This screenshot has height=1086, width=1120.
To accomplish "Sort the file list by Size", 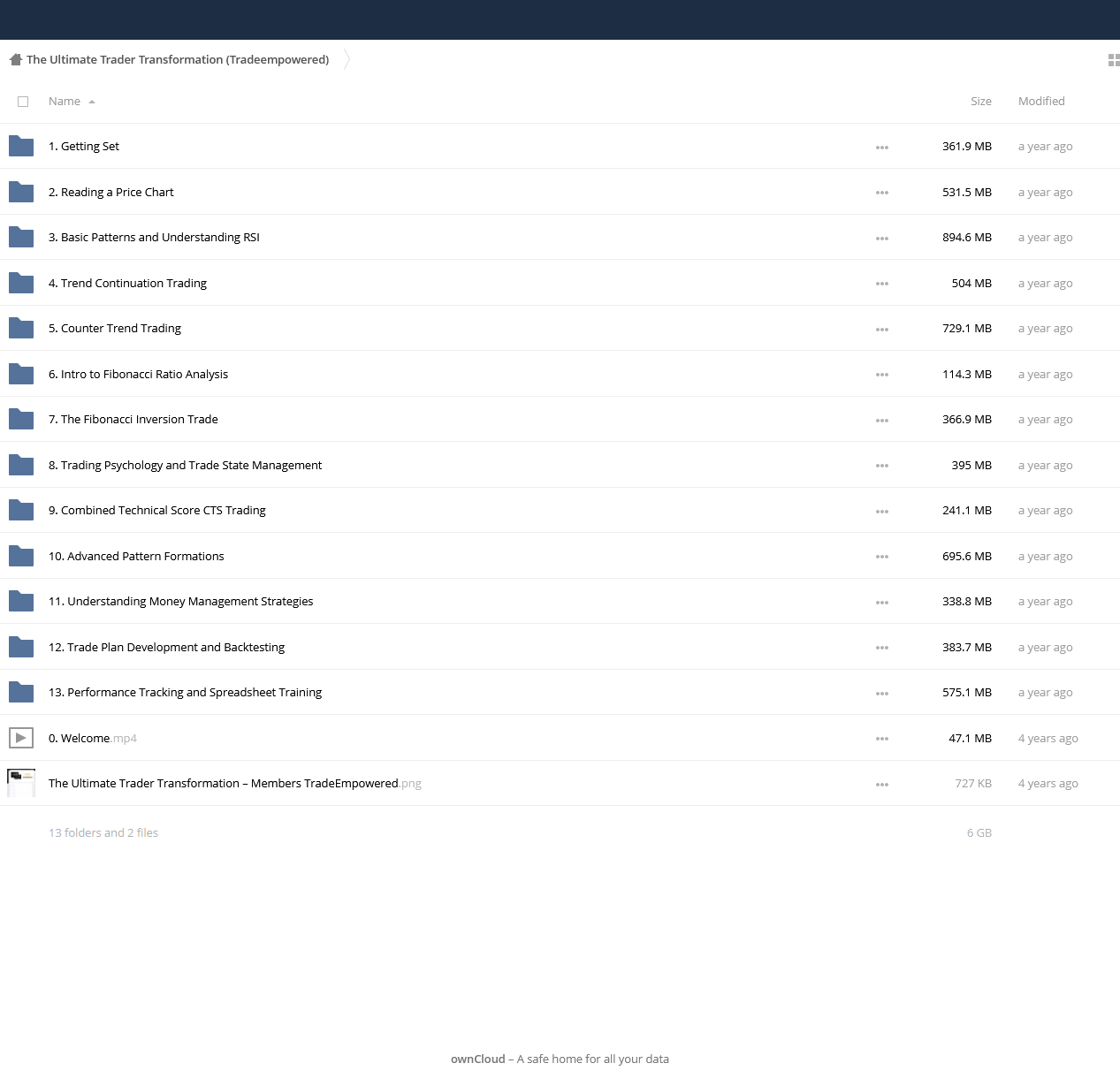I will pyautogui.click(x=981, y=102).
